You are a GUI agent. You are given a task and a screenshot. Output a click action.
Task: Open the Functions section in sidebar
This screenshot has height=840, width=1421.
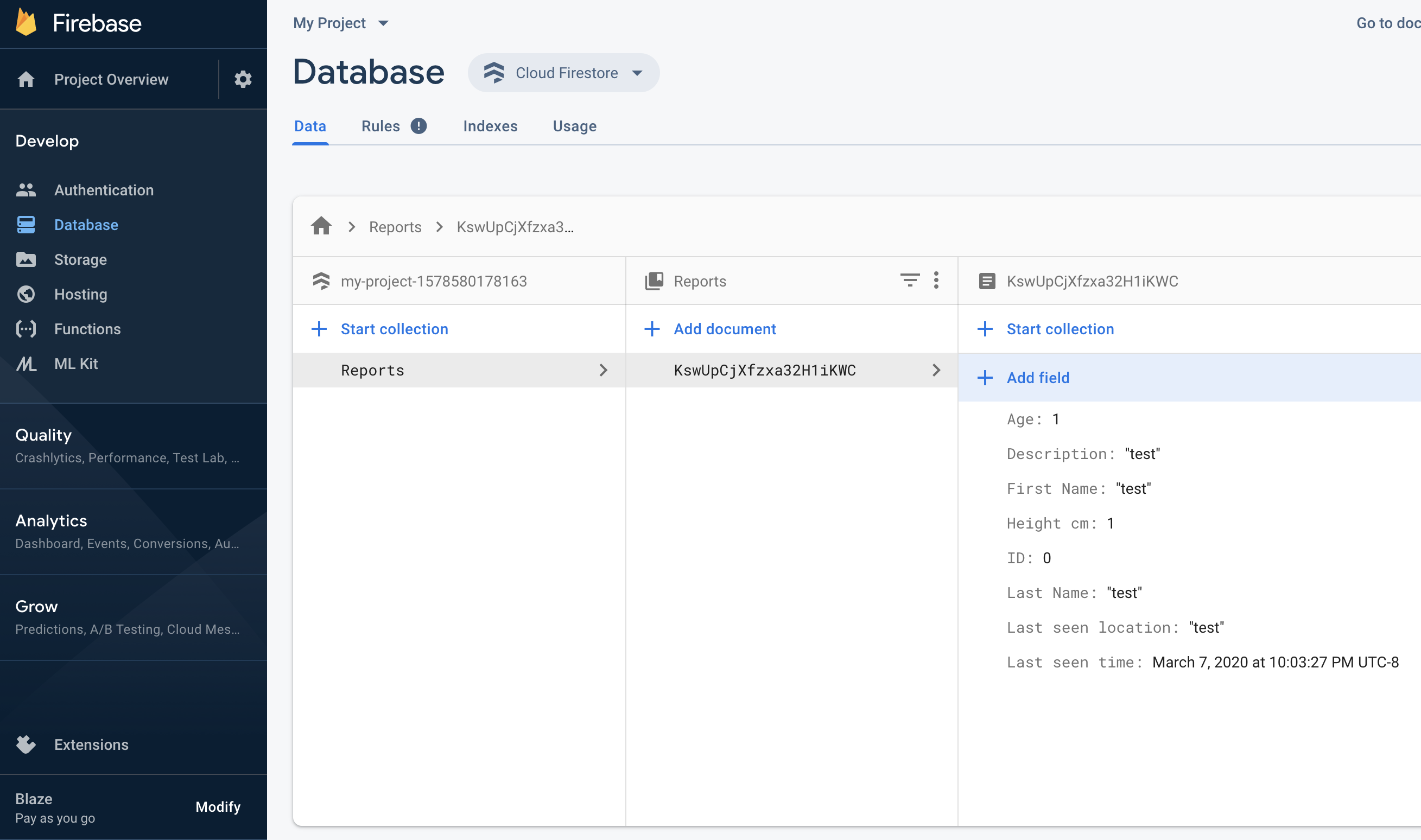(87, 329)
